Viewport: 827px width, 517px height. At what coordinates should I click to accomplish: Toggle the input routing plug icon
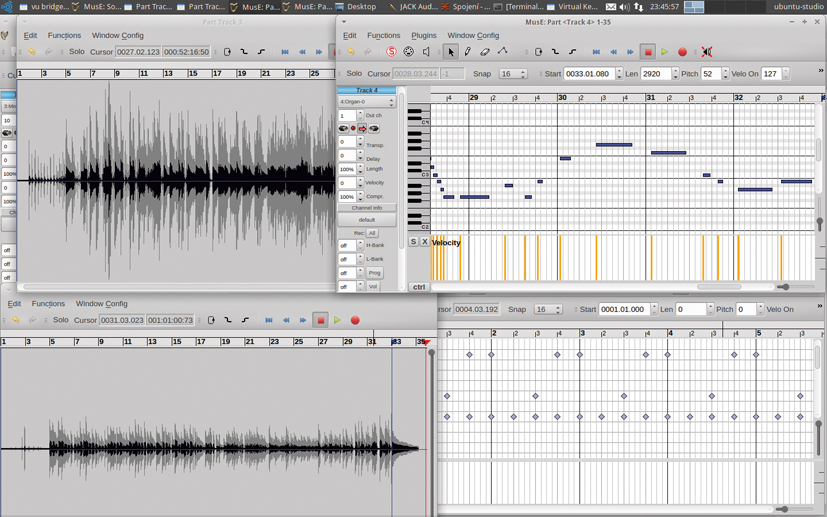coord(343,128)
